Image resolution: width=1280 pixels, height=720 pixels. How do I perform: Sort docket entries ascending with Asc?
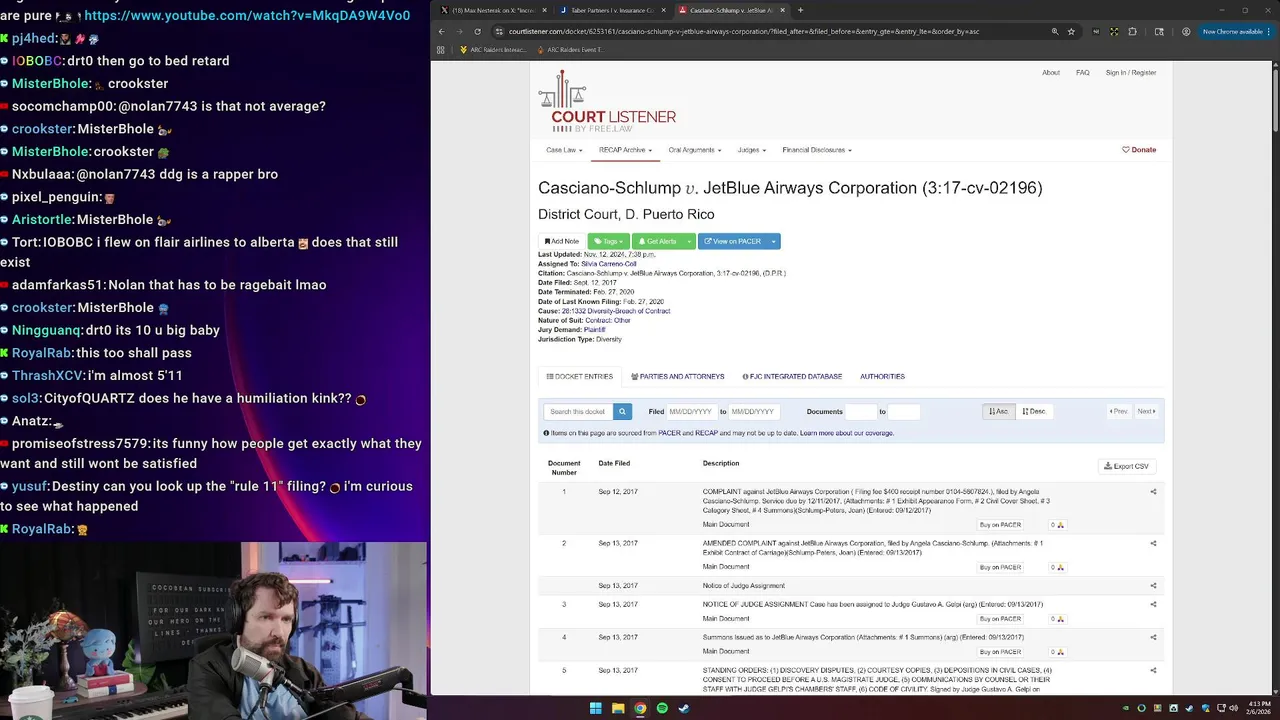[x=998, y=411]
